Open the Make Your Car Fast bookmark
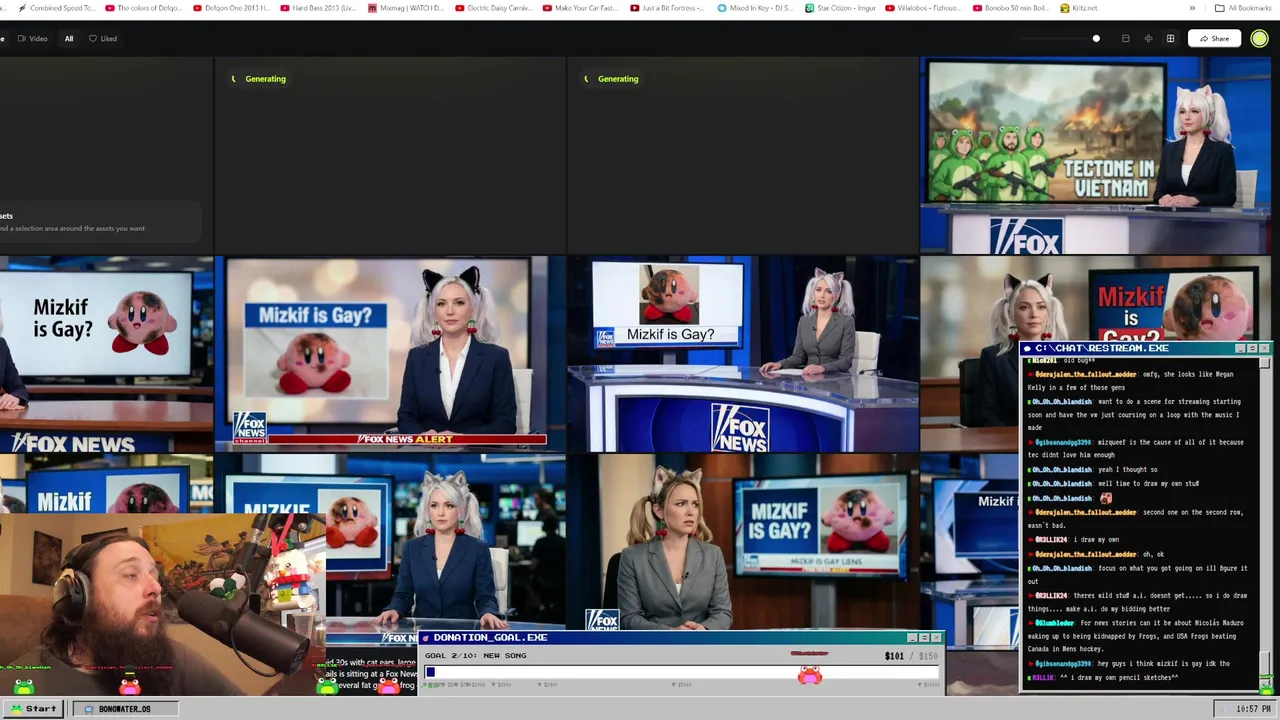 point(581,8)
